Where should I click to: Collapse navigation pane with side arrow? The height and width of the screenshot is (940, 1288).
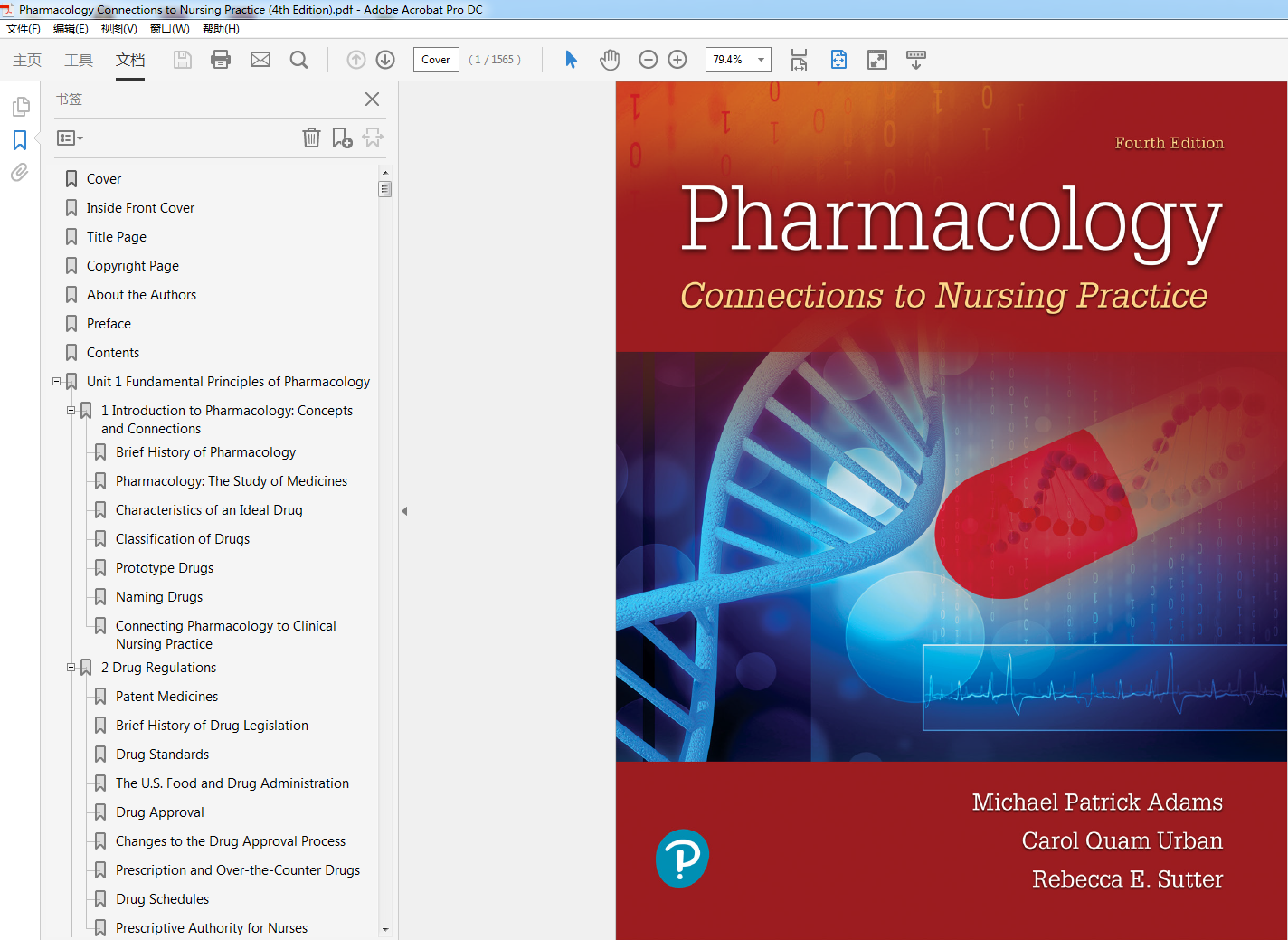click(404, 511)
